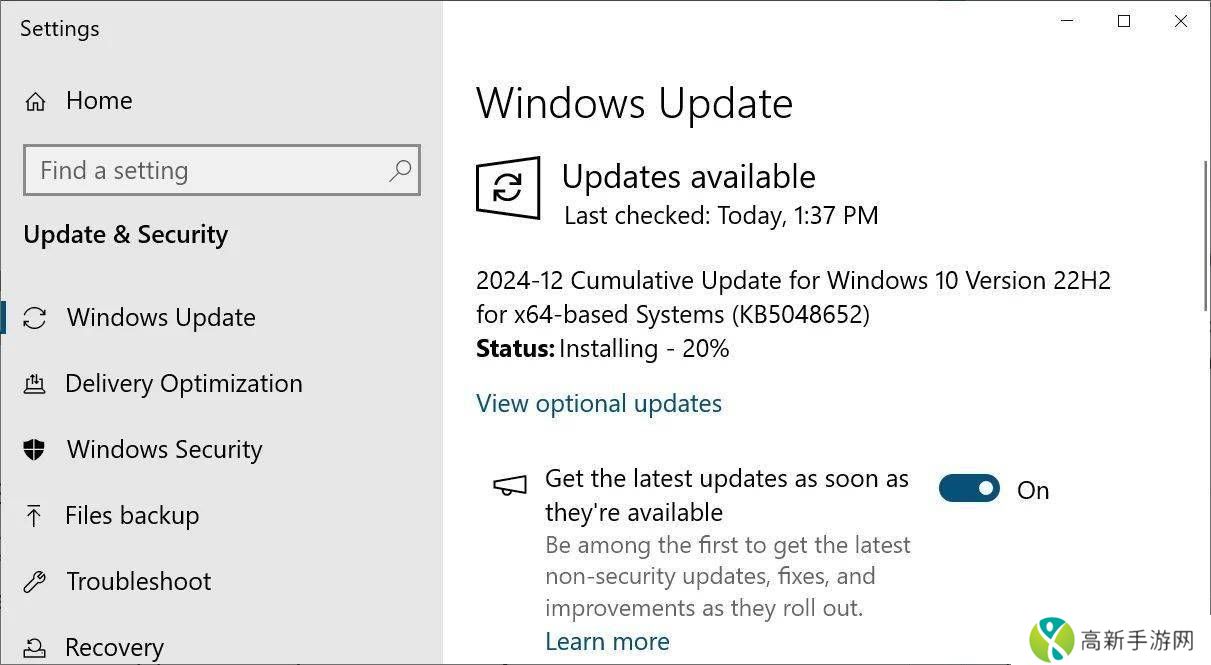Viewport: 1211px width, 665px height.
Task: Click the Learn more link
Action: point(607,642)
